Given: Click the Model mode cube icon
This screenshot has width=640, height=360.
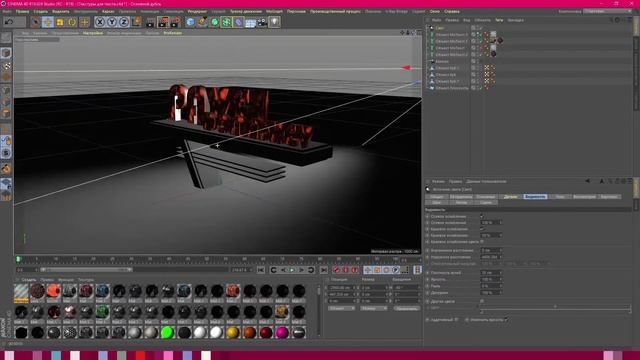Looking at the screenshot, I should point(6,53).
